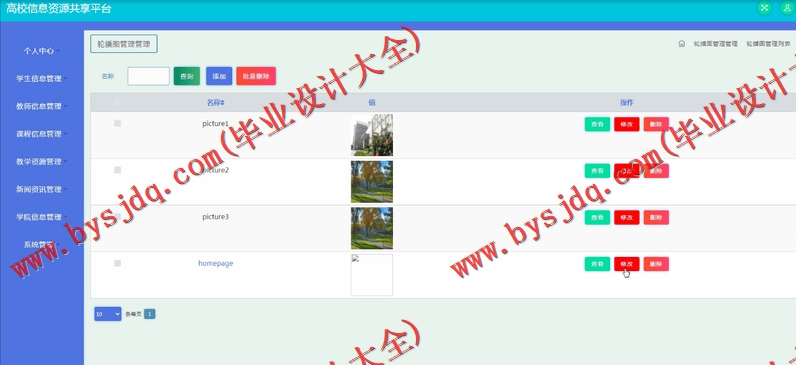Expand the 课程信息管理 sidebar menu
This screenshot has height=365, width=796.
[x=42, y=134]
